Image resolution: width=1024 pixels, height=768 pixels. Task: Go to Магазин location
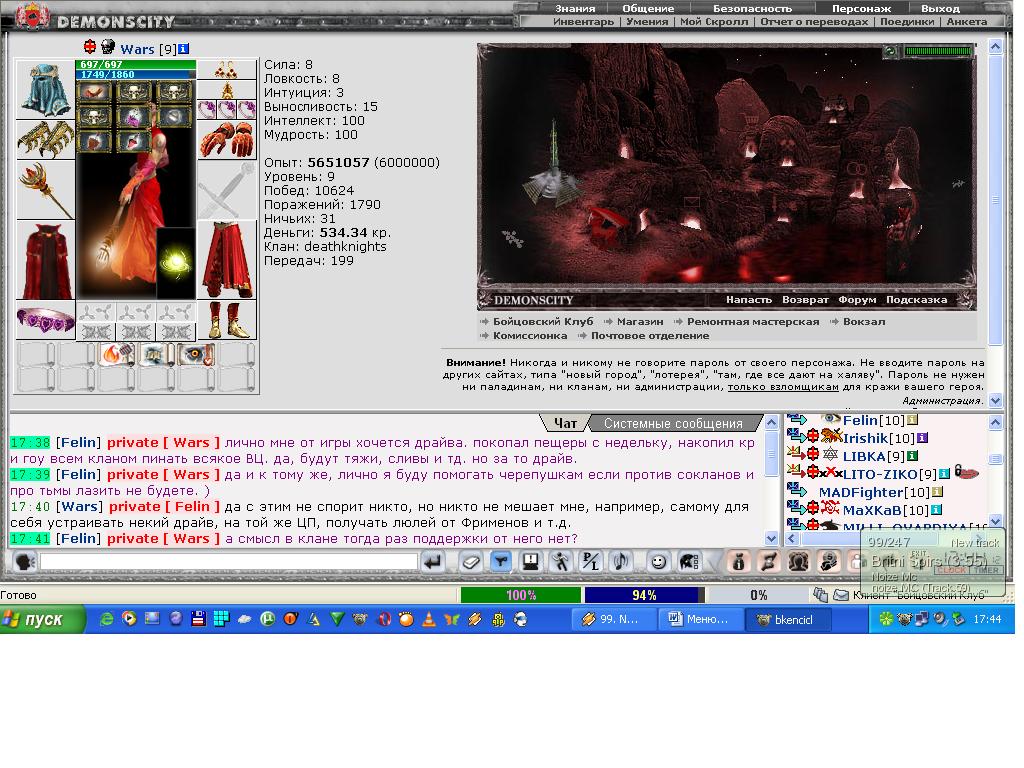point(640,321)
